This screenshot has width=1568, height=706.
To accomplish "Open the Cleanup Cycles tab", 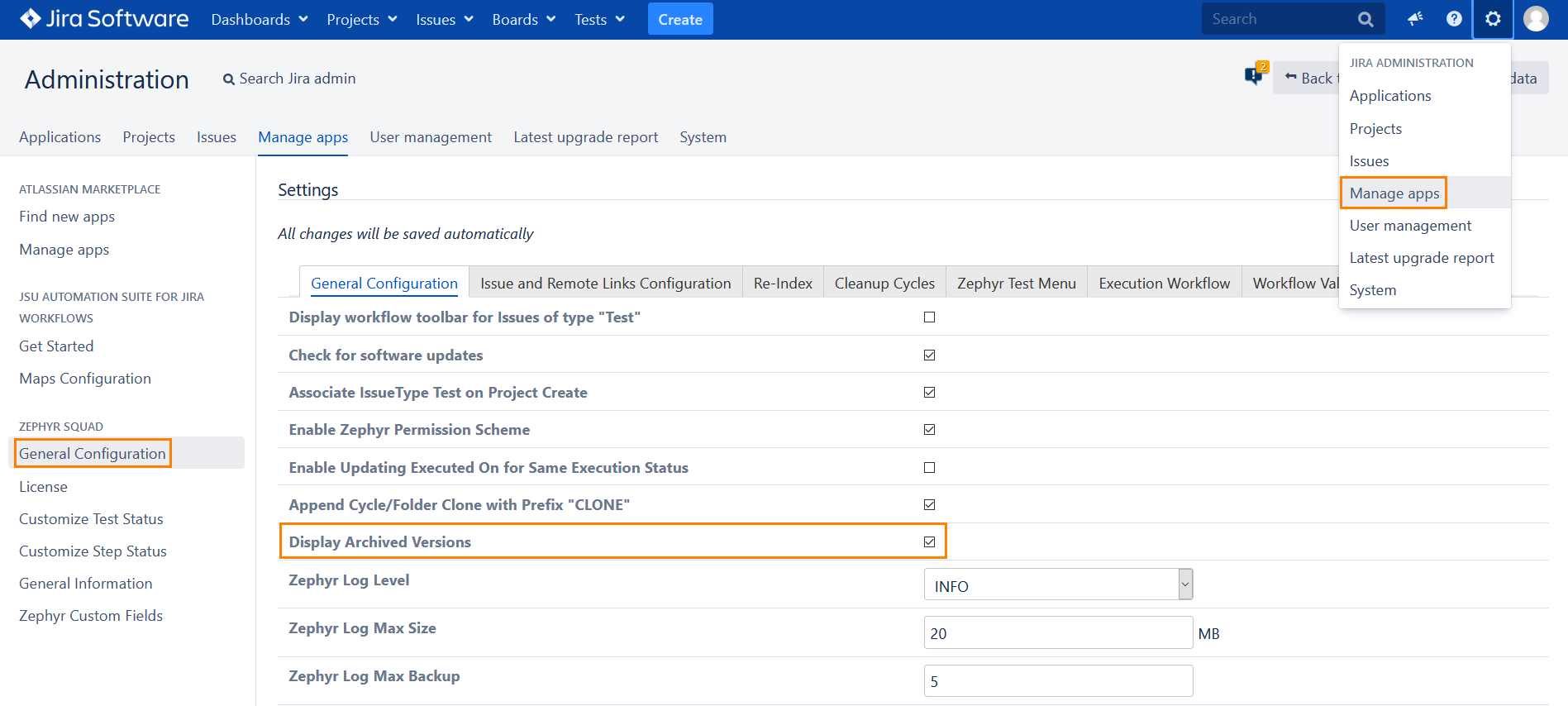I will click(x=884, y=284).
